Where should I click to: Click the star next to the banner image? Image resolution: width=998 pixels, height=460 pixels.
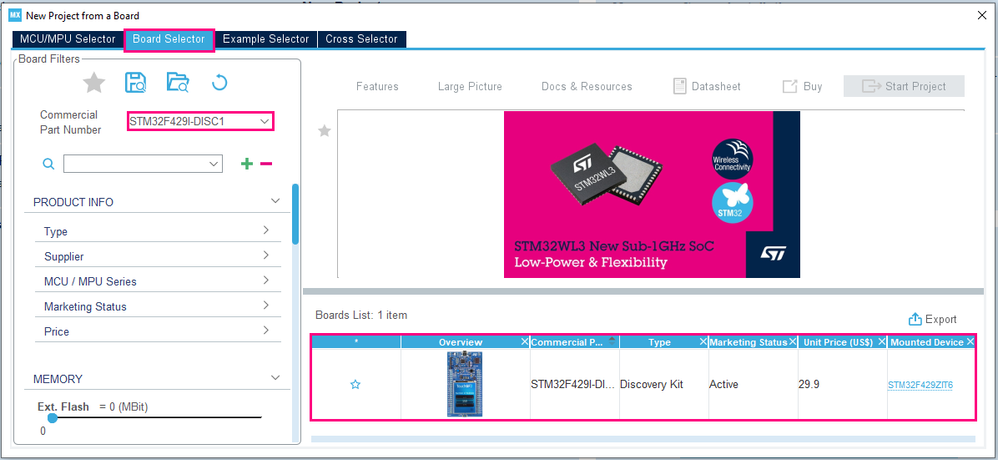pyautogui.click(x=325, y=131)
